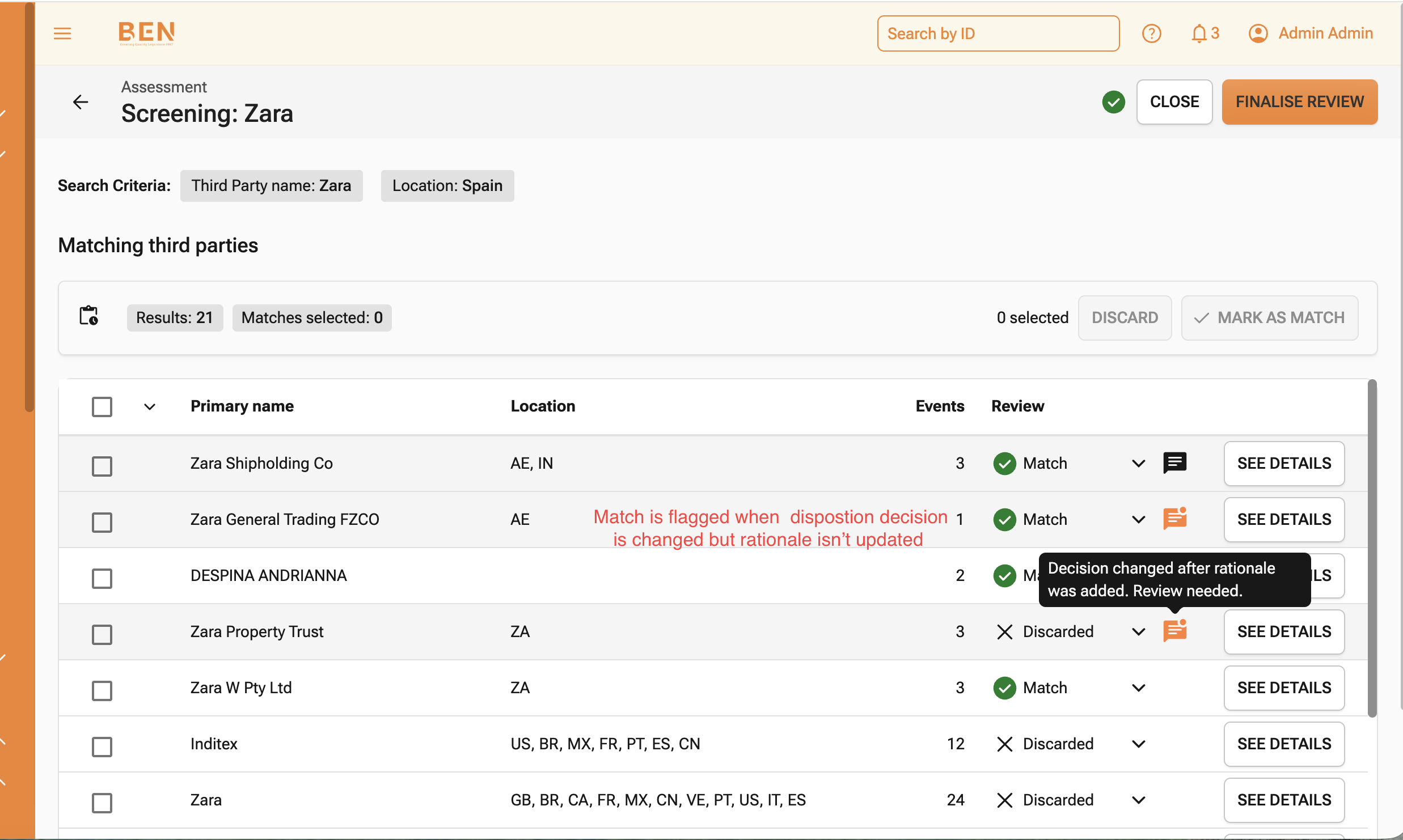This screenshot has height=840, width=1403.
Task: Click Discarded X icon for Zara Property Trust
Action: click(x=1004, y=632)
